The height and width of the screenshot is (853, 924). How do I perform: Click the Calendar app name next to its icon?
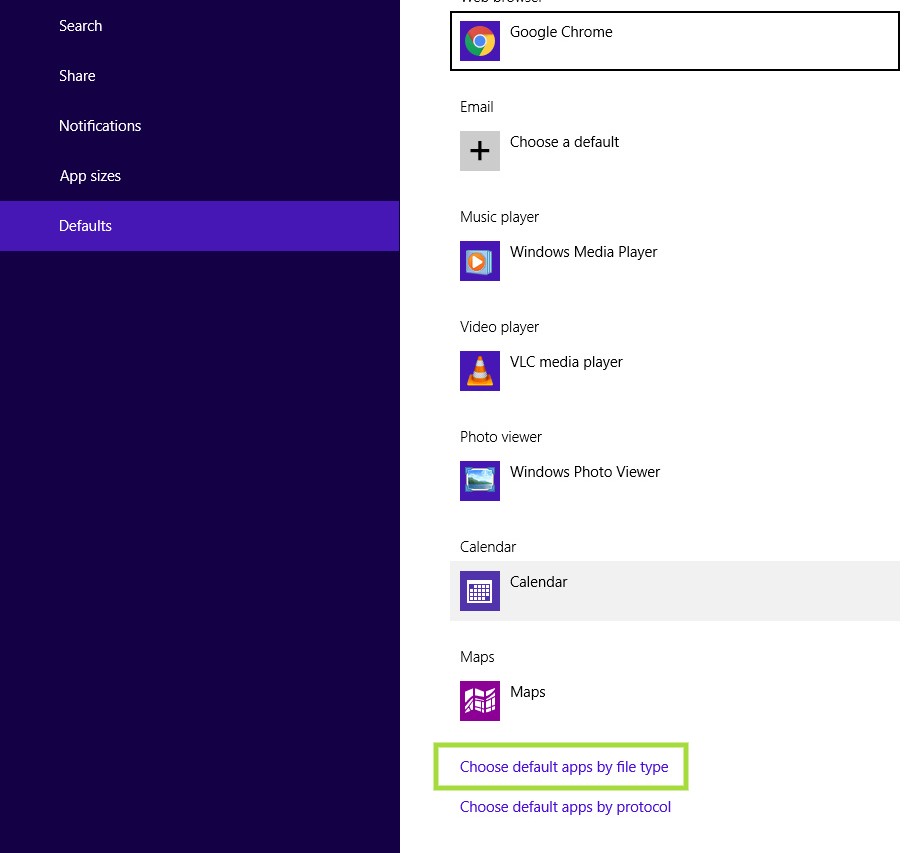point(539,582)
